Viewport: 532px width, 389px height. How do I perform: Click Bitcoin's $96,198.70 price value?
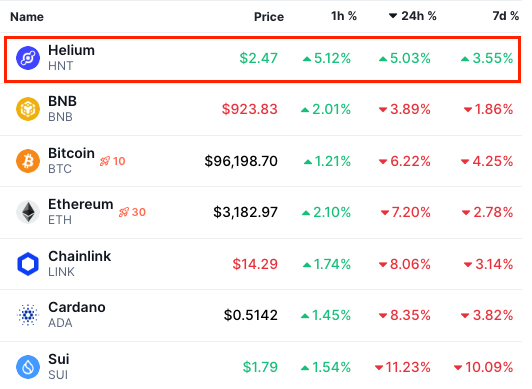tap(241, 161)
